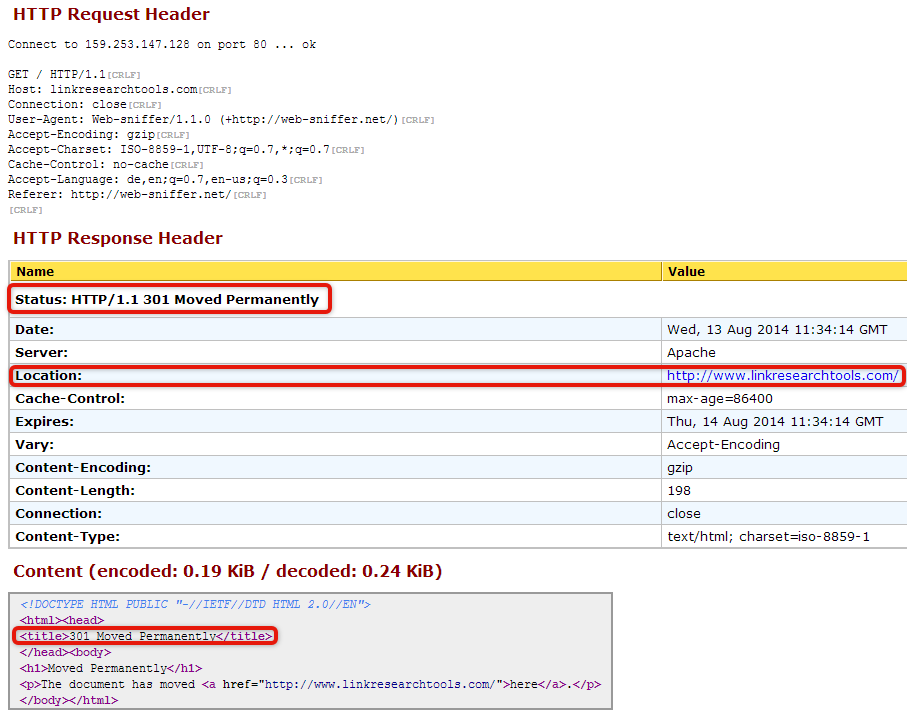Select the 'Expires:' header name cell
Screen dimensions: 907x718
335,421
